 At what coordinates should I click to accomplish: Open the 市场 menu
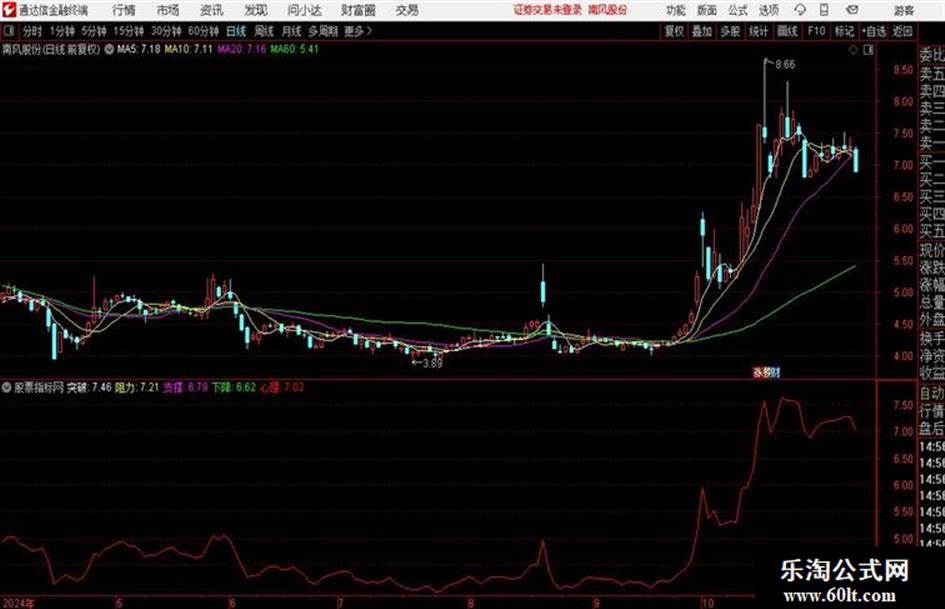click(x=168, y=10)
